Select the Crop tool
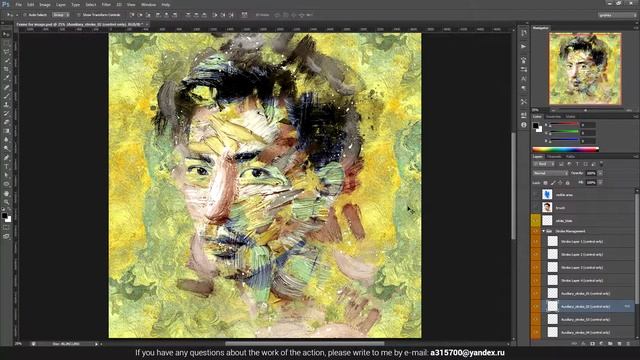Viewport: 640px width, 360px height. (6, 70)
